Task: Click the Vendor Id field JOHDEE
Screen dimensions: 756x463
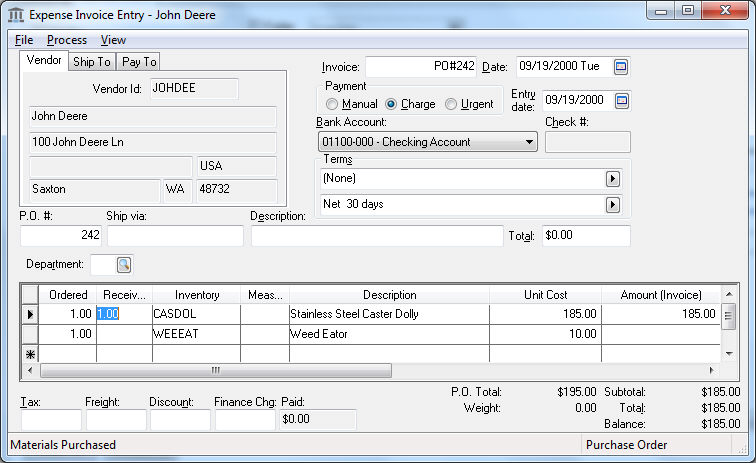Action: click(x=194, y=89)
